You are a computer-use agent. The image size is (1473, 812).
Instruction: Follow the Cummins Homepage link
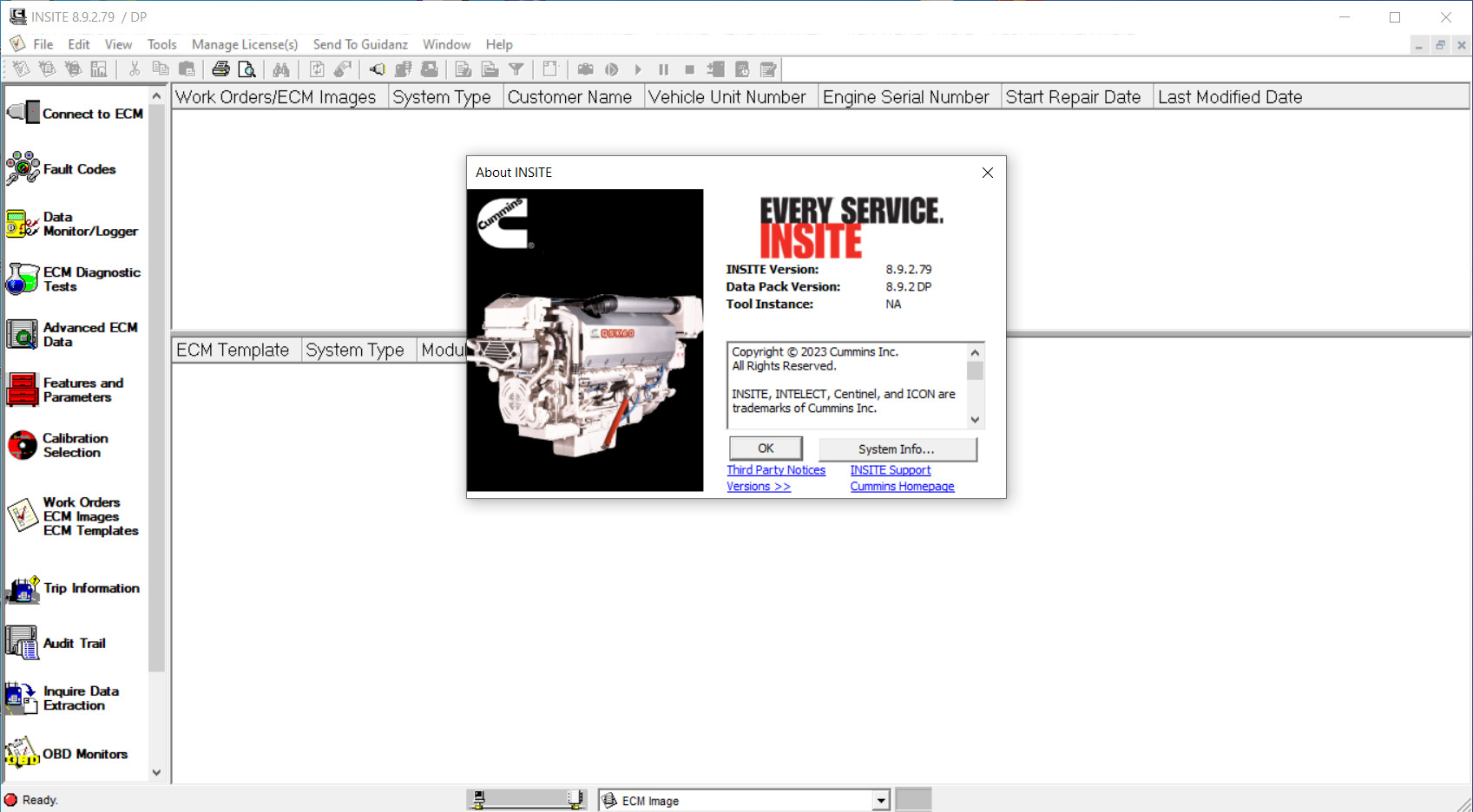click(x=902, y=487)
